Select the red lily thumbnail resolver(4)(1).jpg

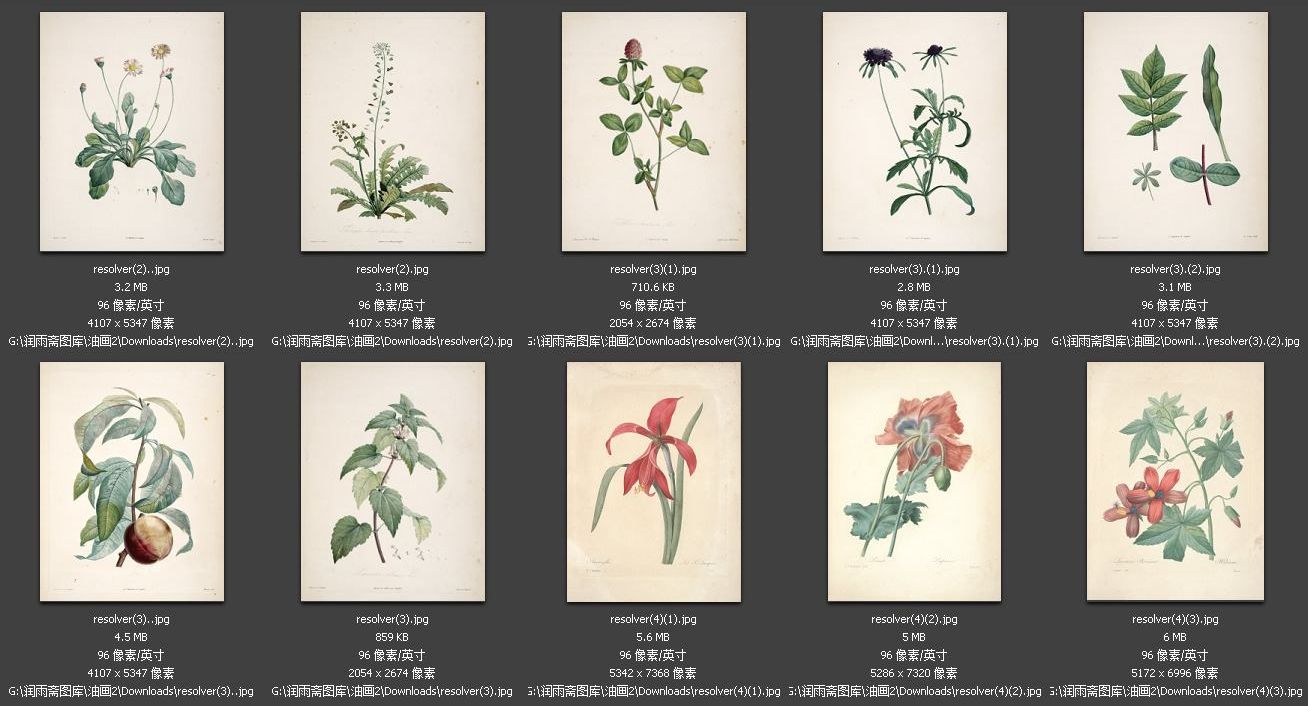pos(654,482)
